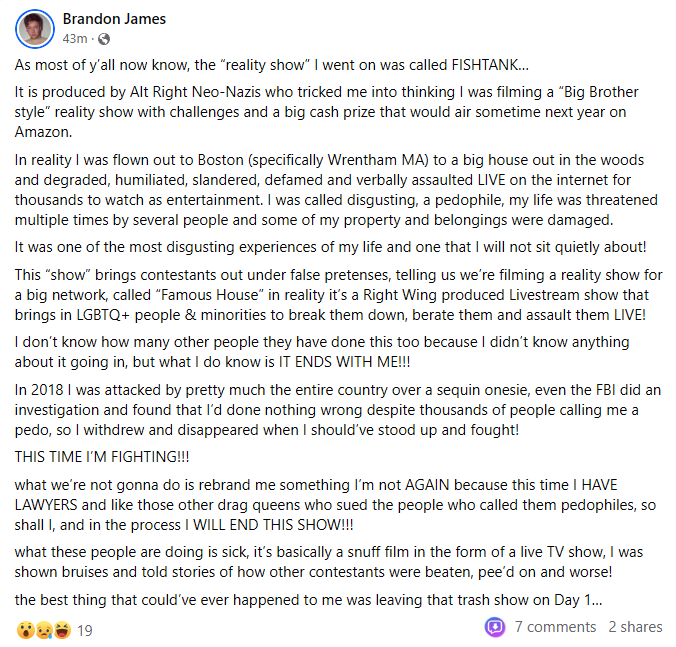Click the text "IT ENDS WITH ME!!!"

point(344,362)
